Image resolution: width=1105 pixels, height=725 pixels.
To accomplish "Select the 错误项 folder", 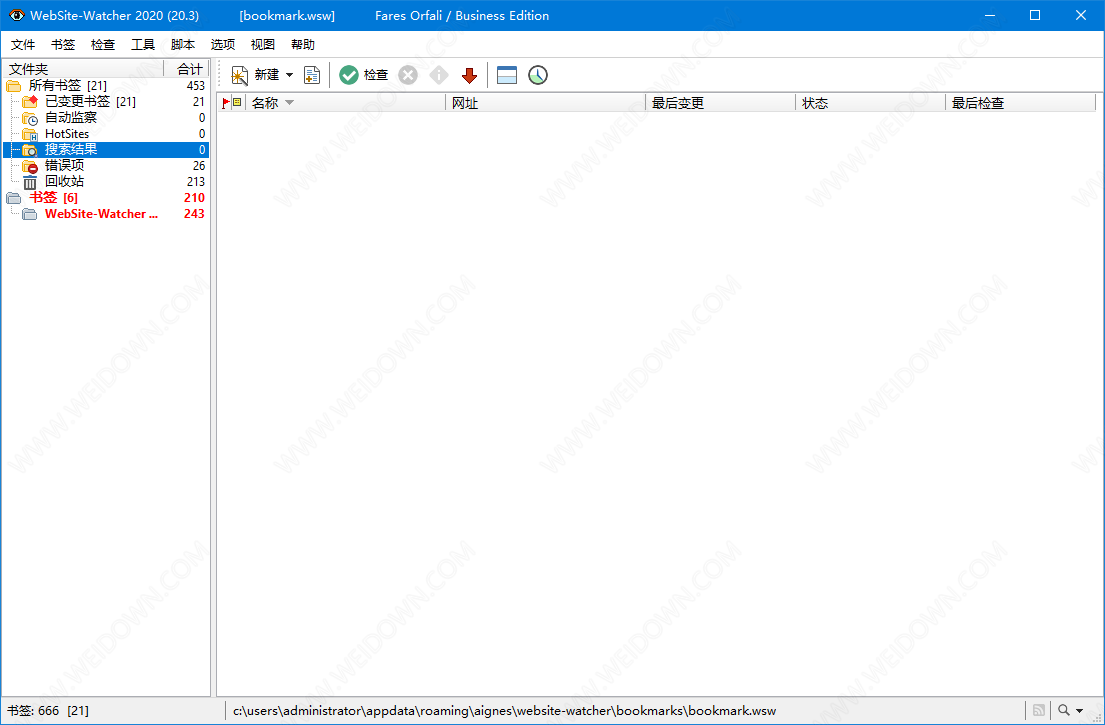I will pos(65,166).
